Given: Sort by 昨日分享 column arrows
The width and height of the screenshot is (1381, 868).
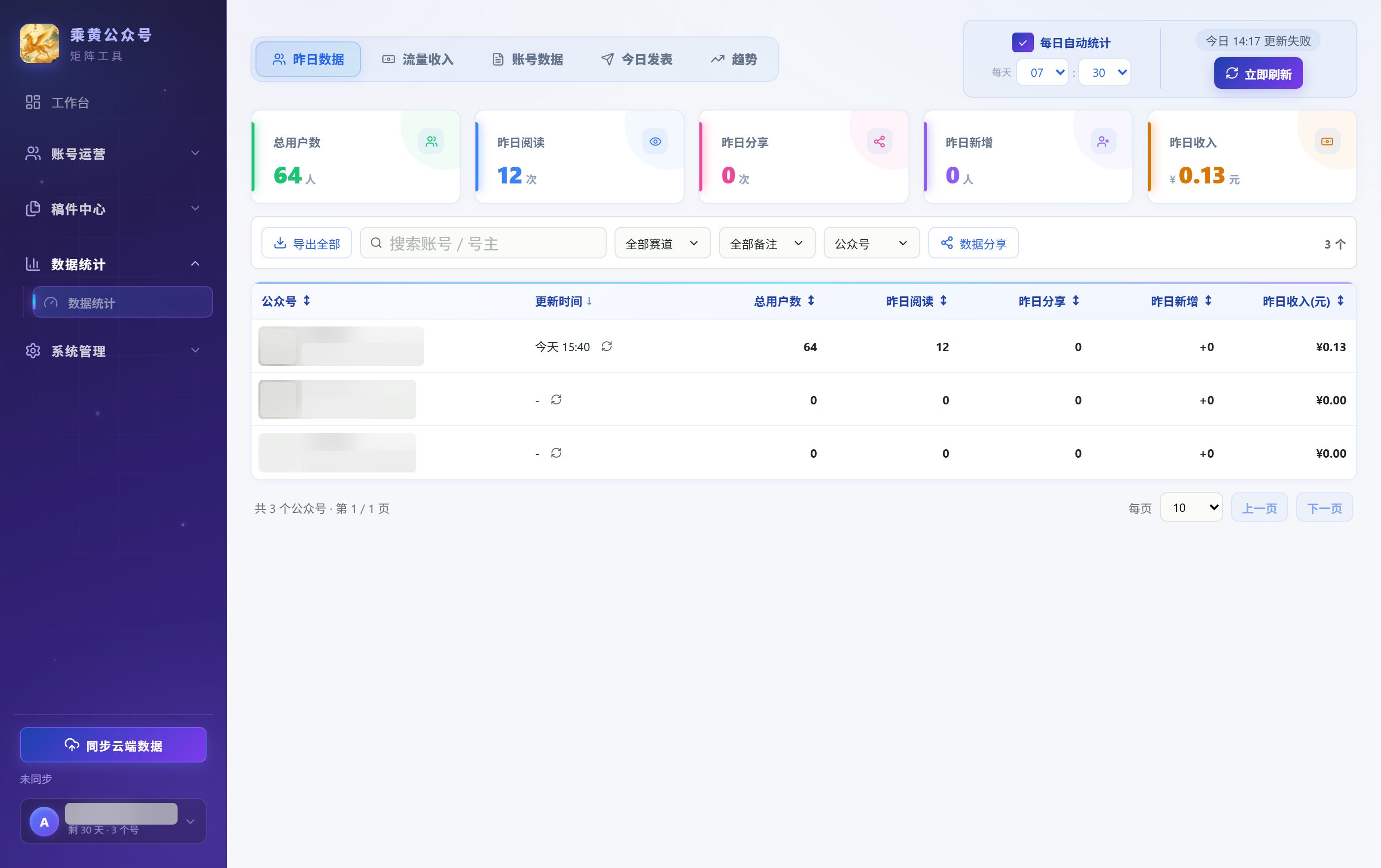Looking at the screenshot, I should coord(1076,300).
